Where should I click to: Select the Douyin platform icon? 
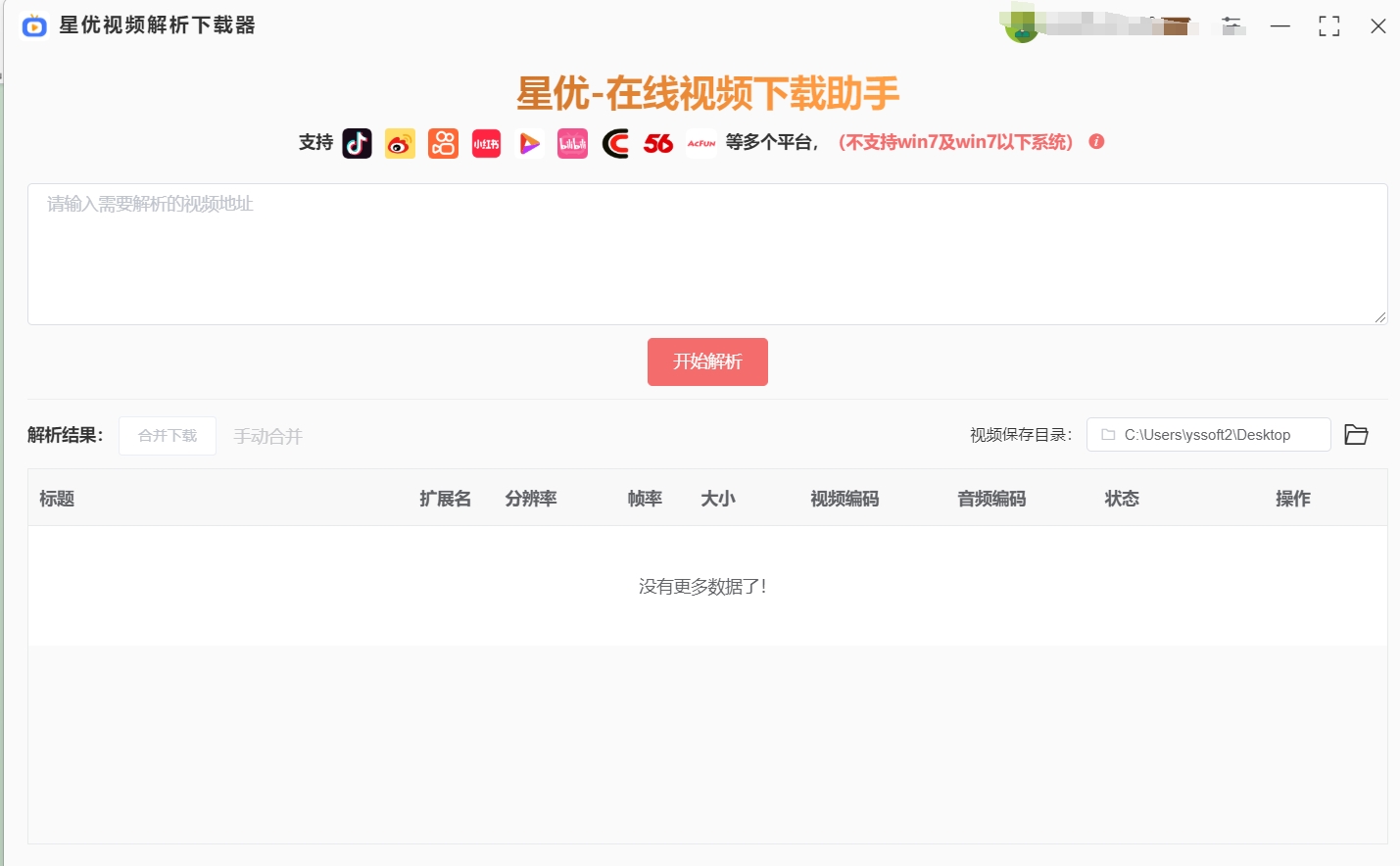pos(358,143)
